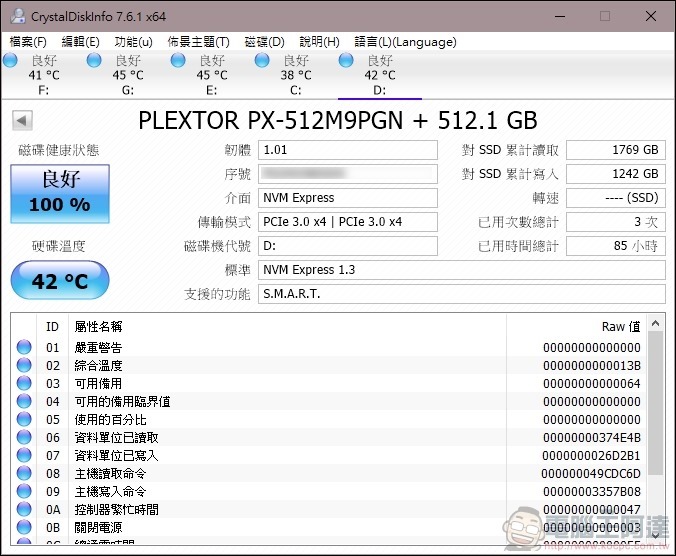
Task: Open the 說明(H) menu
Action: pyautogui.click(x=319, y=42)
